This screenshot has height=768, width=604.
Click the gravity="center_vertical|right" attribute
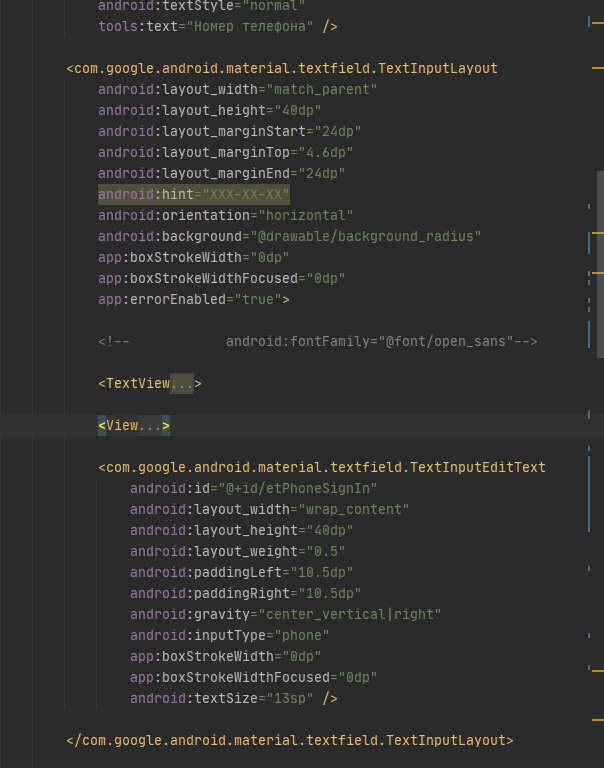[286, 615]
